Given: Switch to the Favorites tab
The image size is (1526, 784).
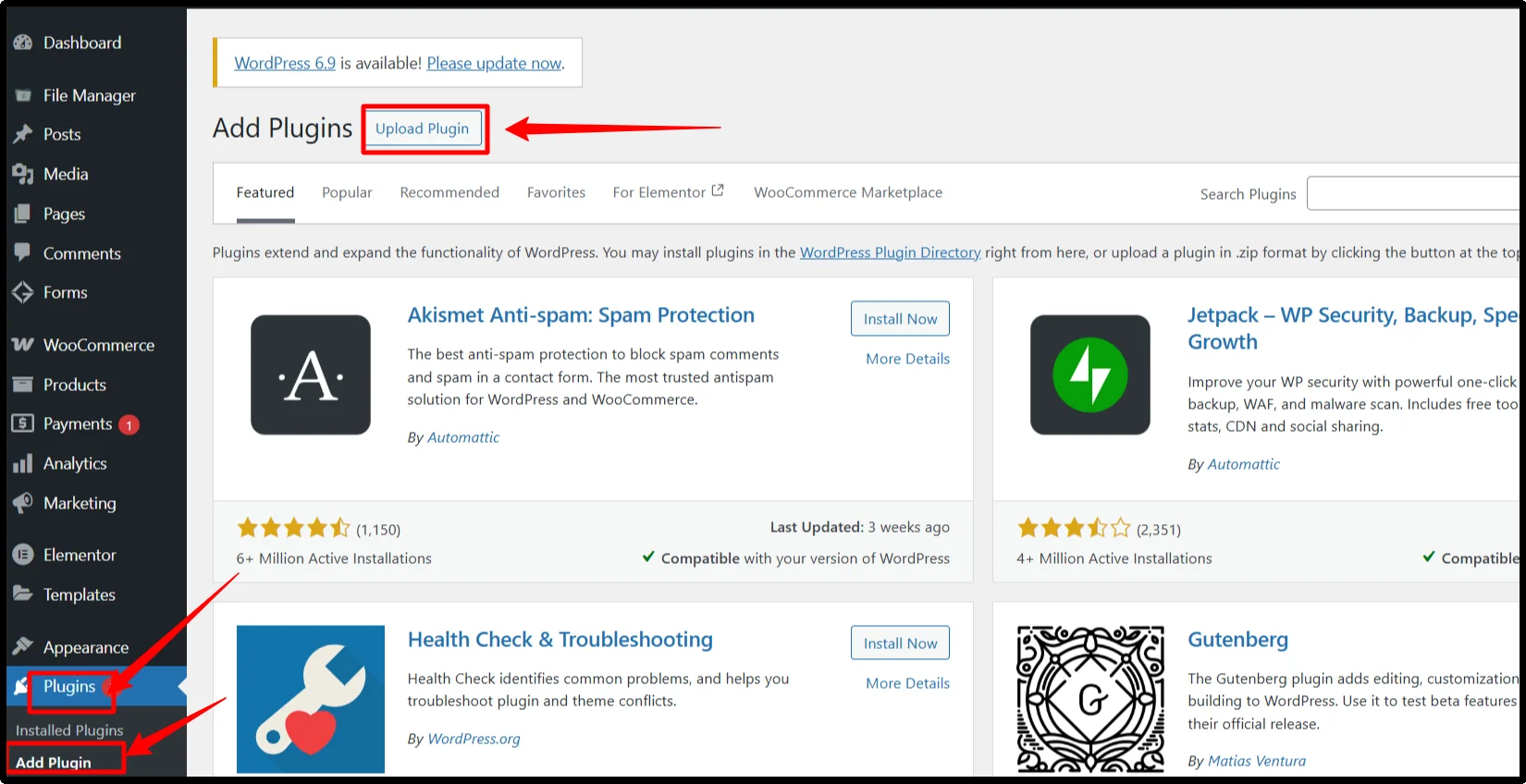Looking at the screenshot, I should pos(556,192).
